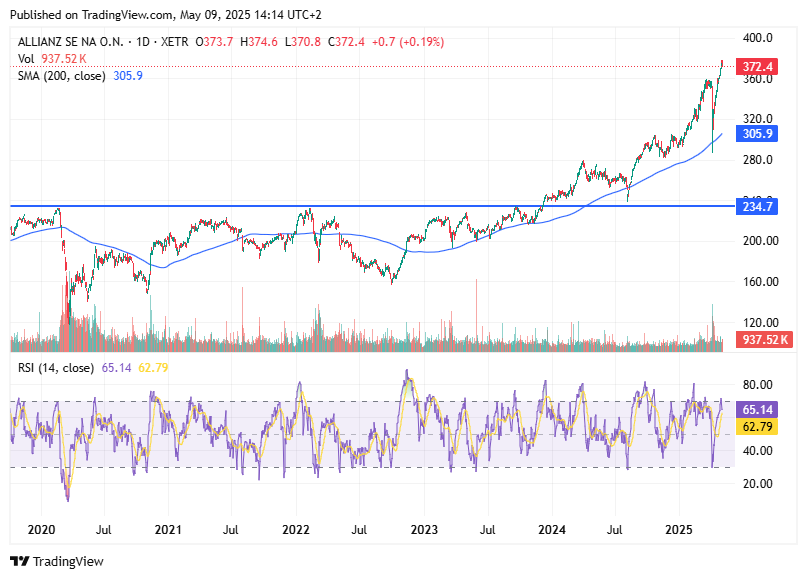The height and width of the screenshot is (579, 807).
Task: Click the 2023 time axis label
Action: pyautogui.click(x=424, y=530)
